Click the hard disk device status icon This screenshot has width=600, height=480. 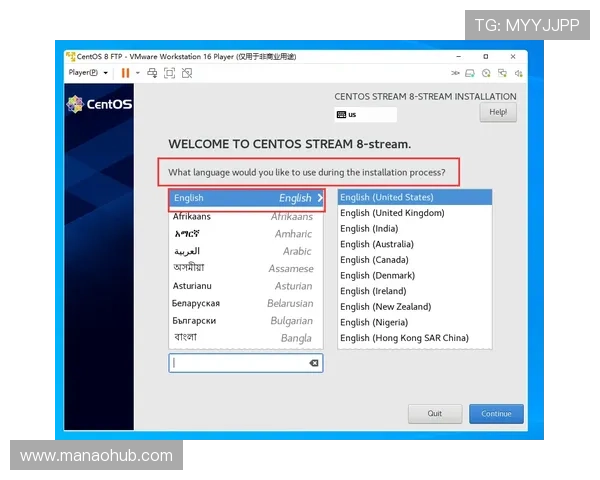470,73
